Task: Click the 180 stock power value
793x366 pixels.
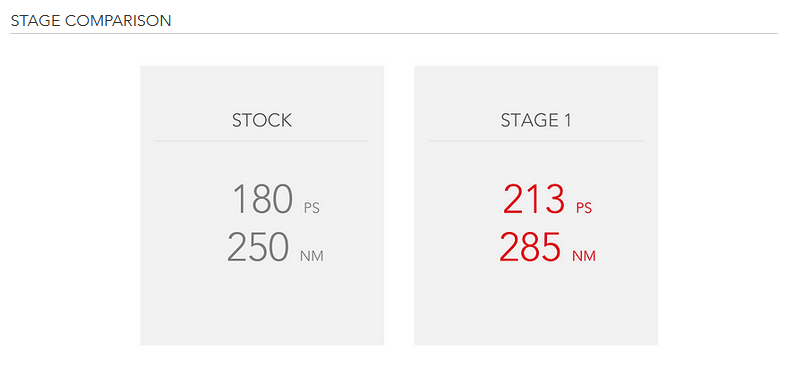Action: 263,199
